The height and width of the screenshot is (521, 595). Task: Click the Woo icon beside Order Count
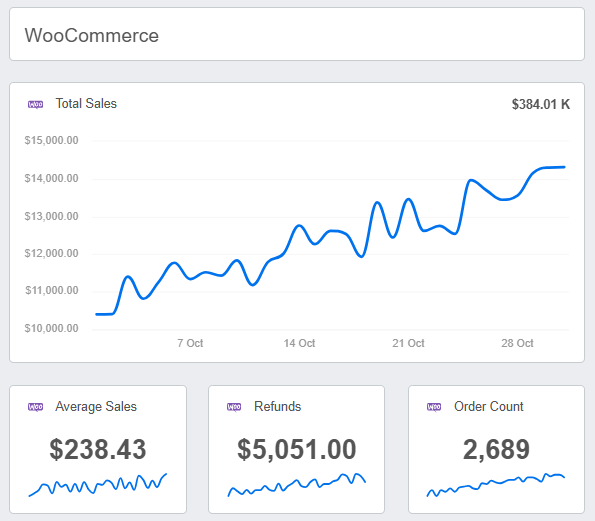click(x=434, y=407)
